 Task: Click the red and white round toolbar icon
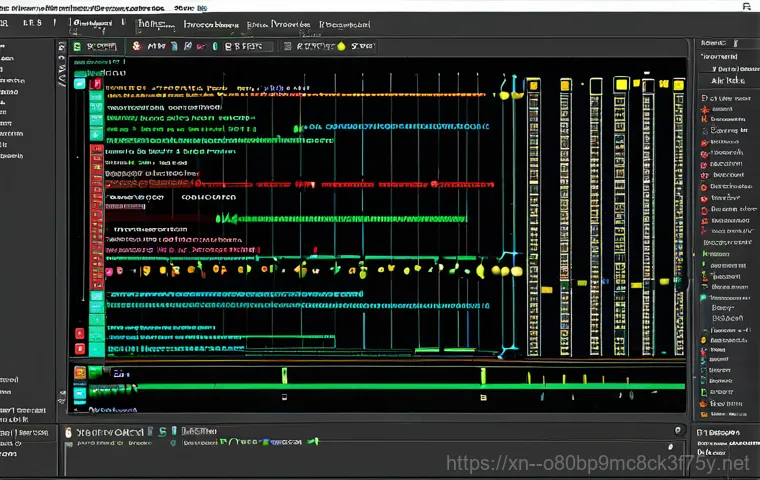tap(137, 46)
